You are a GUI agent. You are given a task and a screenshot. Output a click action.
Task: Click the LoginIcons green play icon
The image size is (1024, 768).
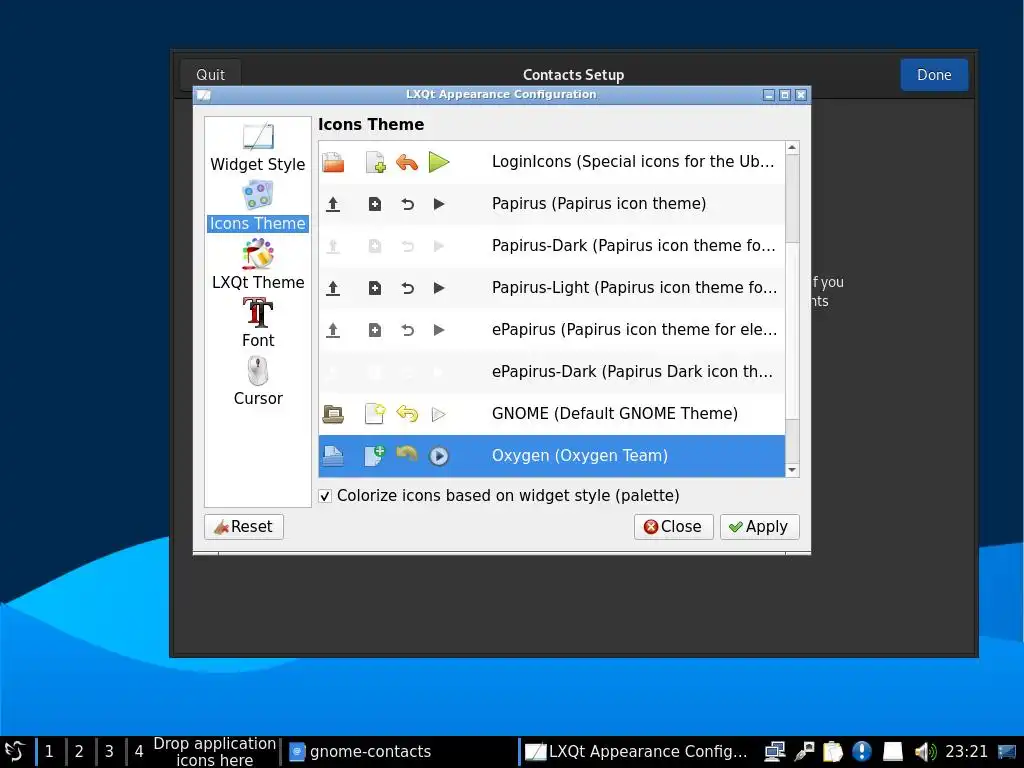439,162
